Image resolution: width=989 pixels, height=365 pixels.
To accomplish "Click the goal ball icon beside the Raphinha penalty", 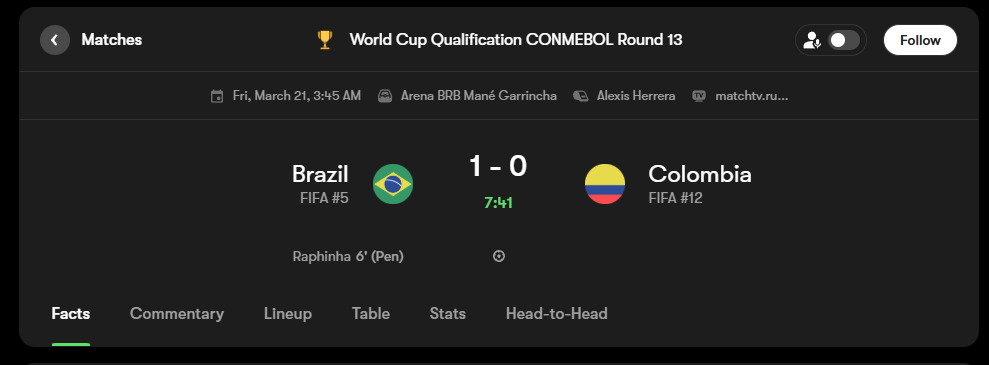I will point(499,256).
